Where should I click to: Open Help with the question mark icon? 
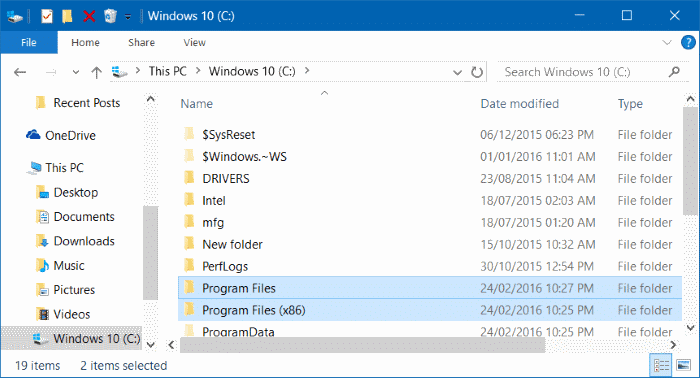click(x=688, y=42)
